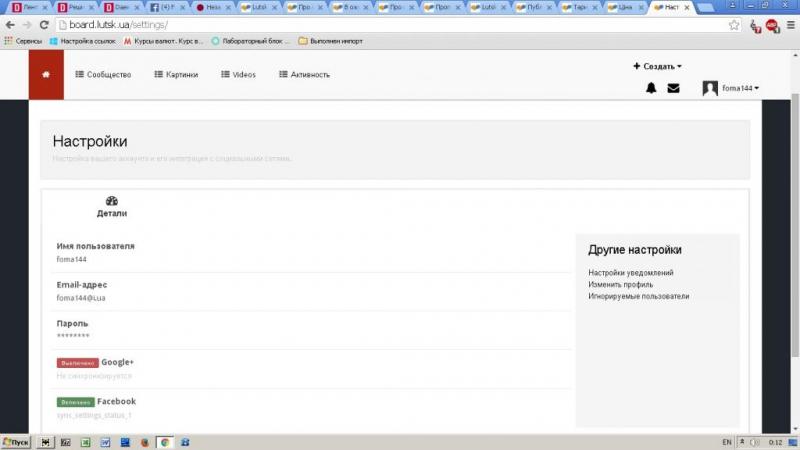The image size is (800, 450).
Task: Expand the foma144 user menu
Action: pos(740,88)
